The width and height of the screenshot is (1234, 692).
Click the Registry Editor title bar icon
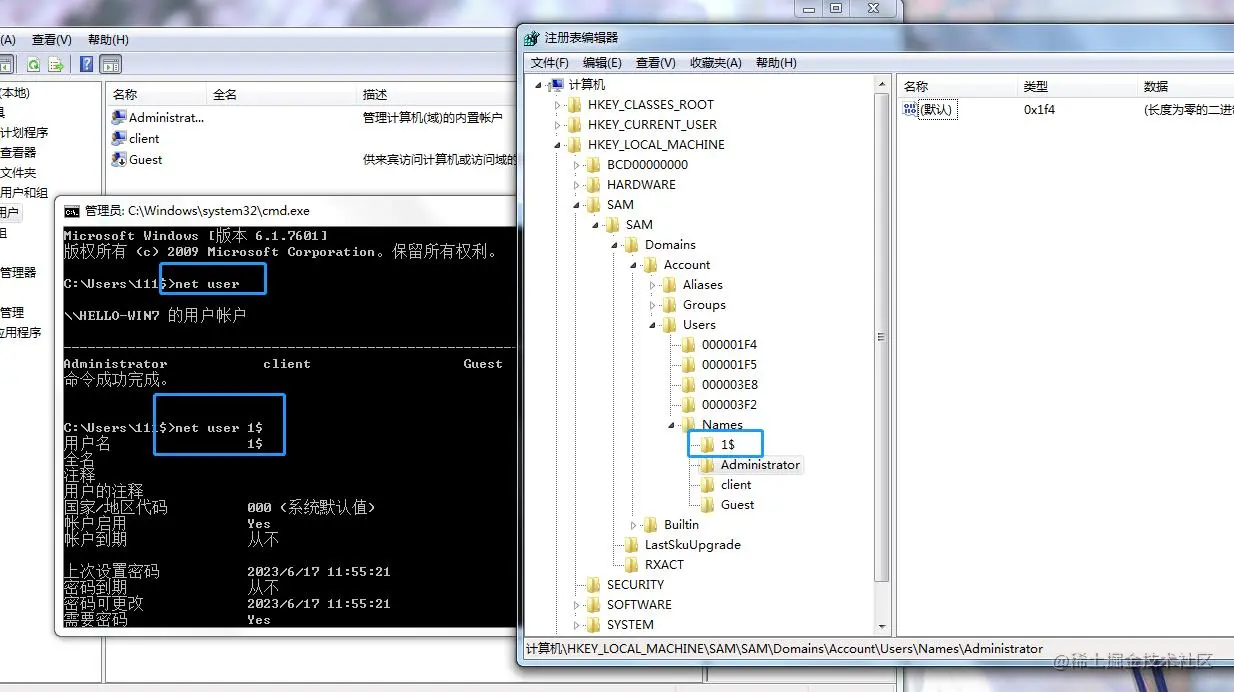(x=532, y=38)
